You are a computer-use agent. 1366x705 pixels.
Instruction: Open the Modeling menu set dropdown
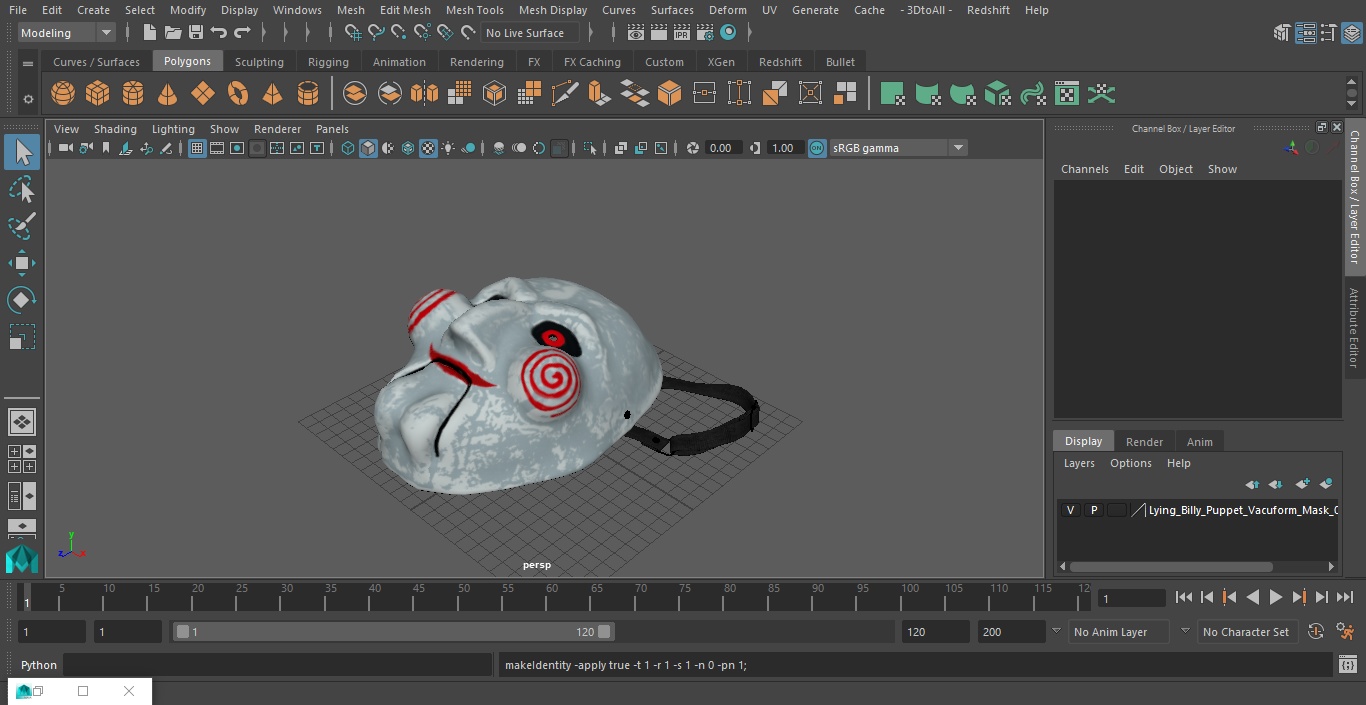(67, 33)
